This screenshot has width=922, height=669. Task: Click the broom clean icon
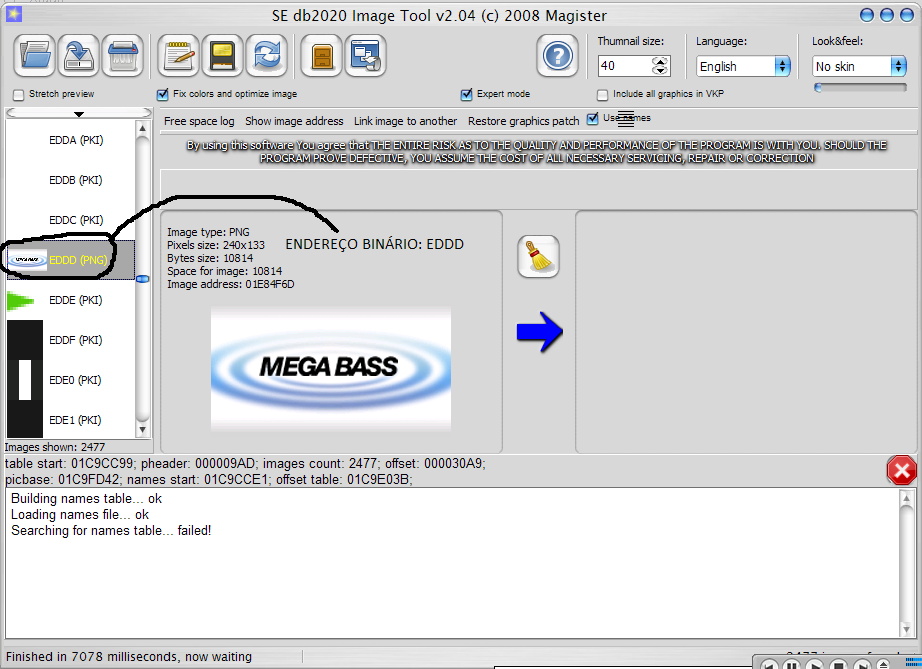click(x=538, y=256)
